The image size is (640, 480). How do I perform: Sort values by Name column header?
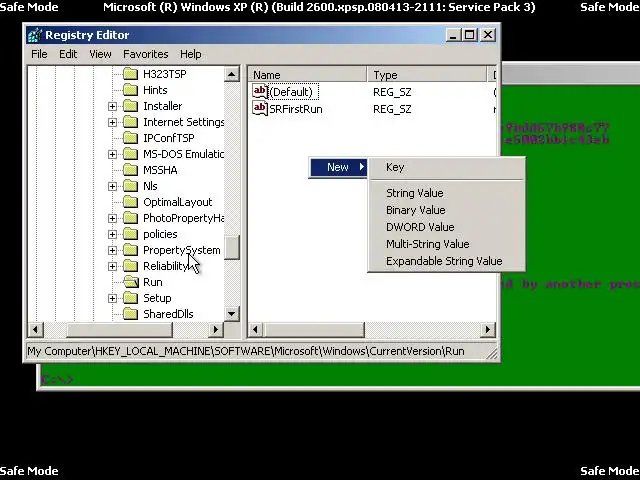[307, 75]
